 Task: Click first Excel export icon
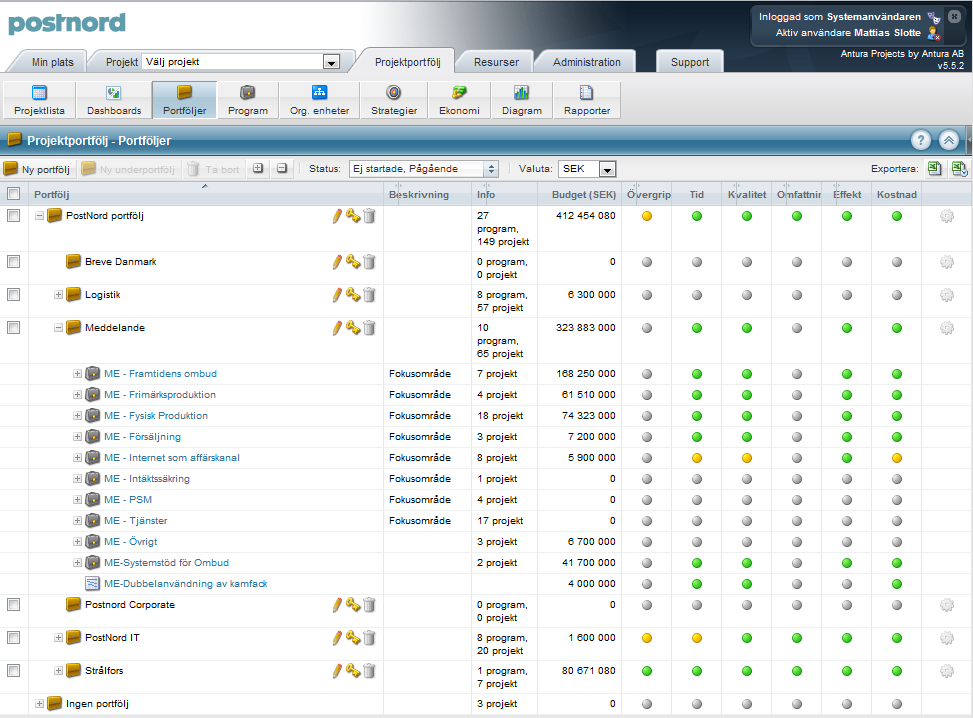coord(935,168)
